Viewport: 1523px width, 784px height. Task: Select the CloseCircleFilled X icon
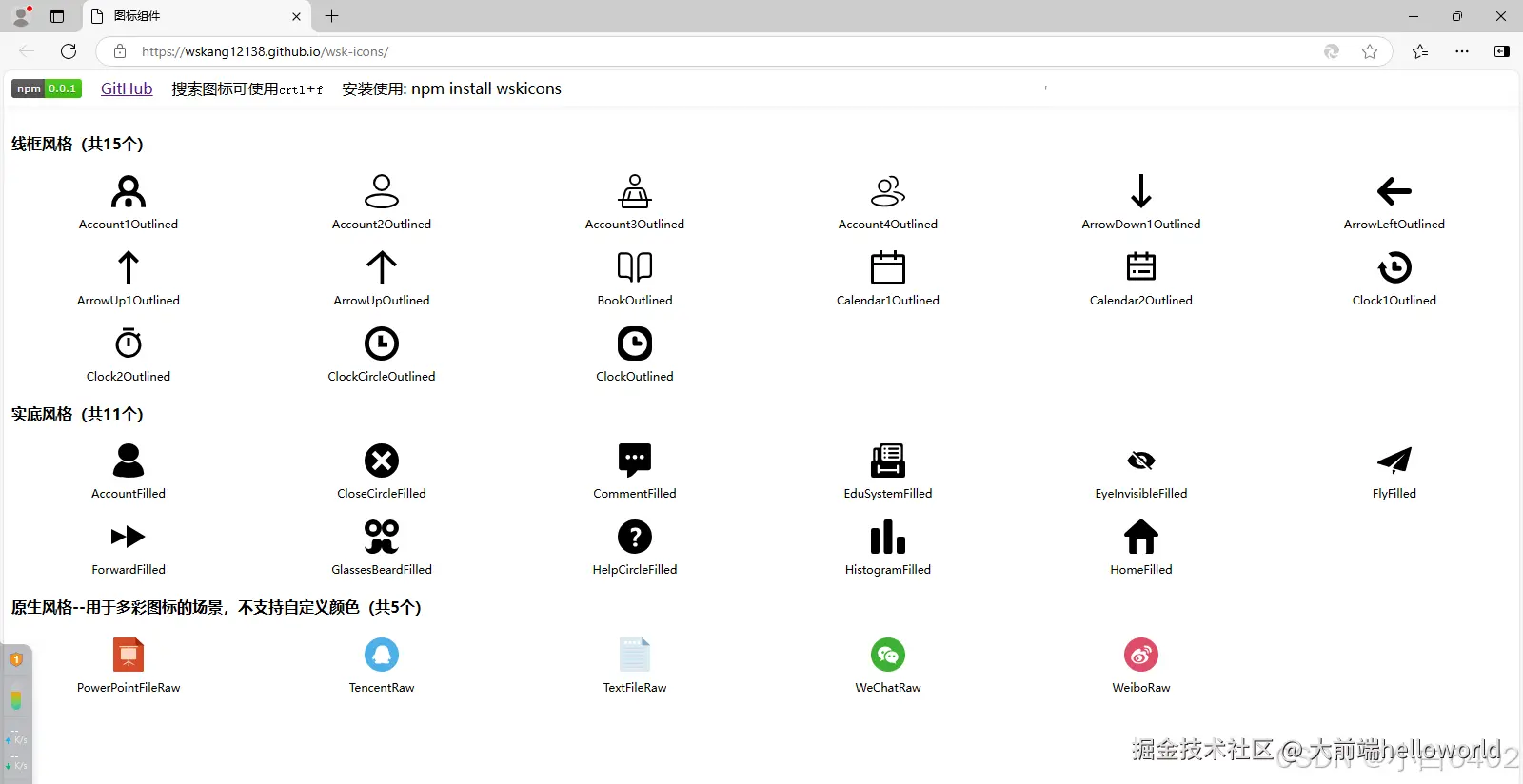click(382, 461)
